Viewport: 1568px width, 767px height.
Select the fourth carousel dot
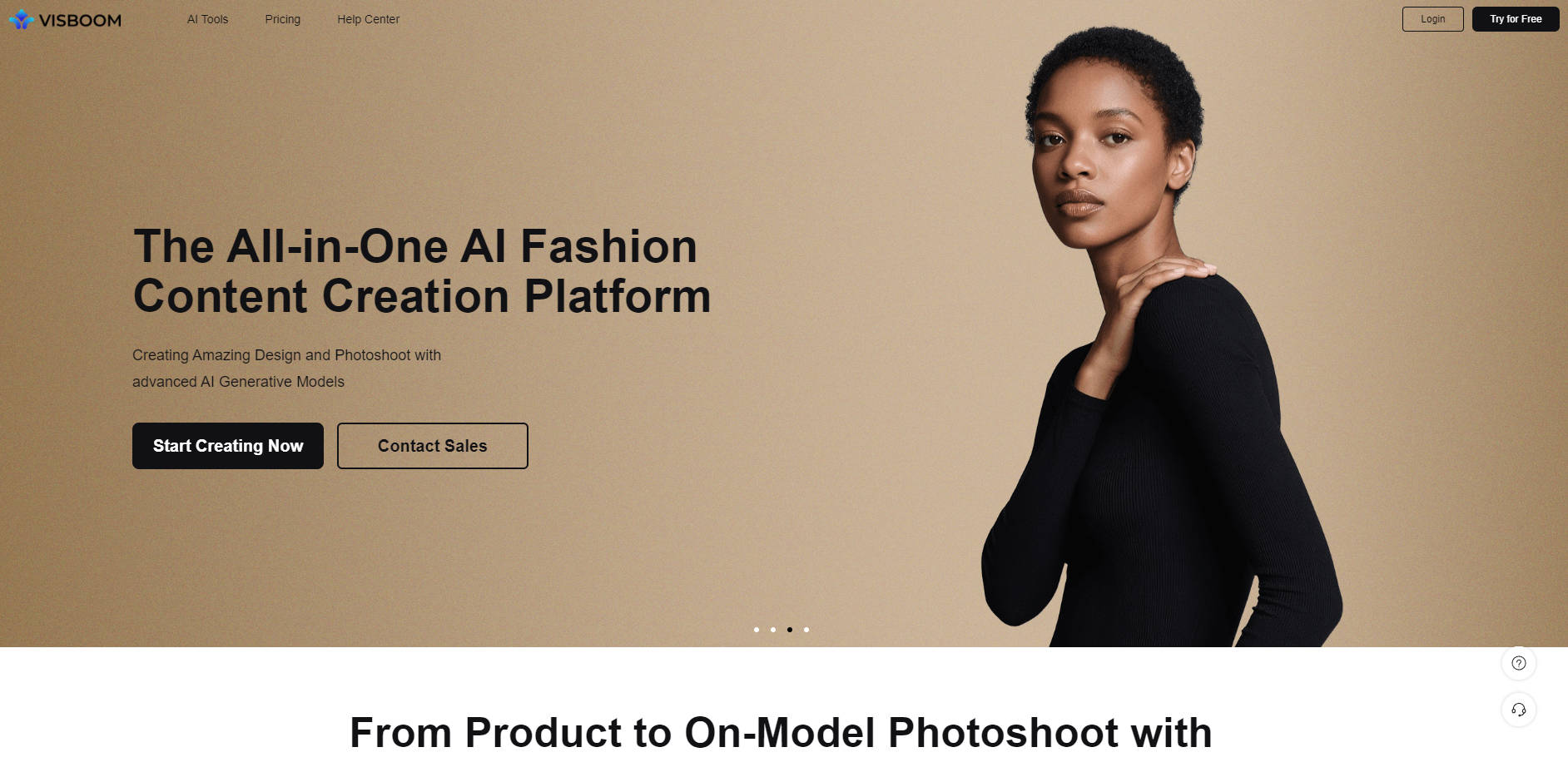(x=806, y=630)
